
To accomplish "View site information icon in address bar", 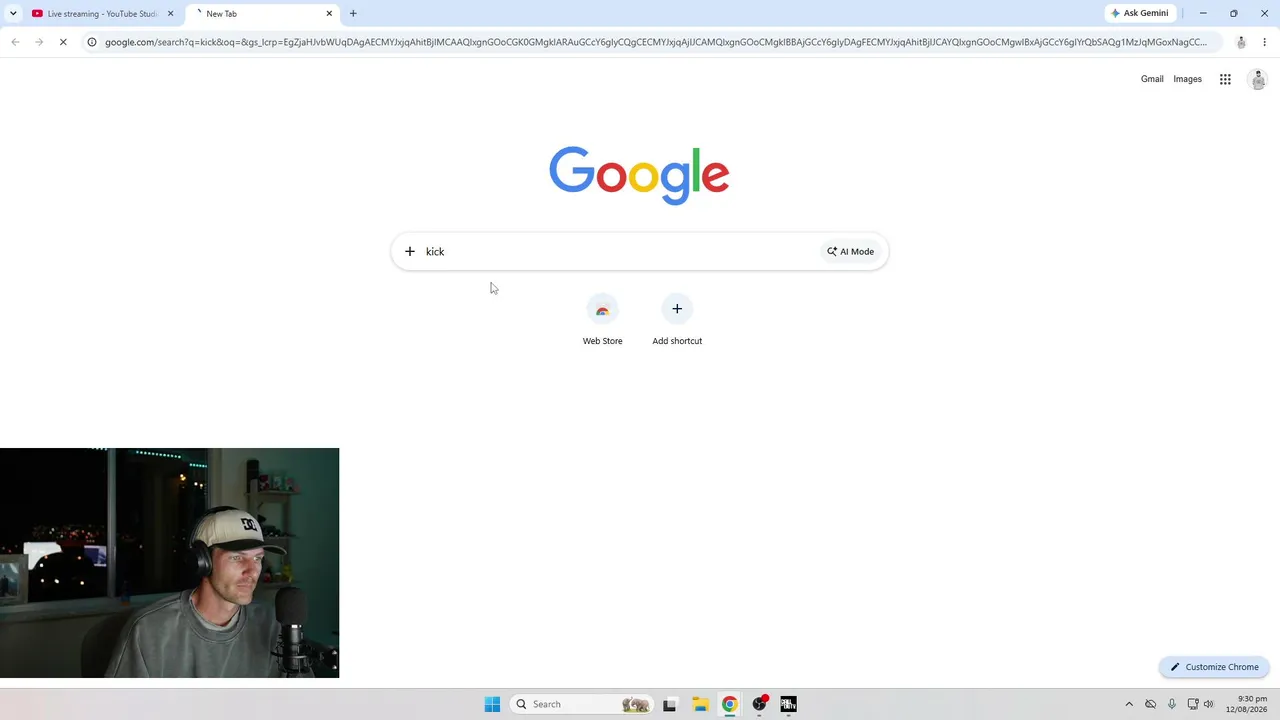I will (x=92, y=42).
